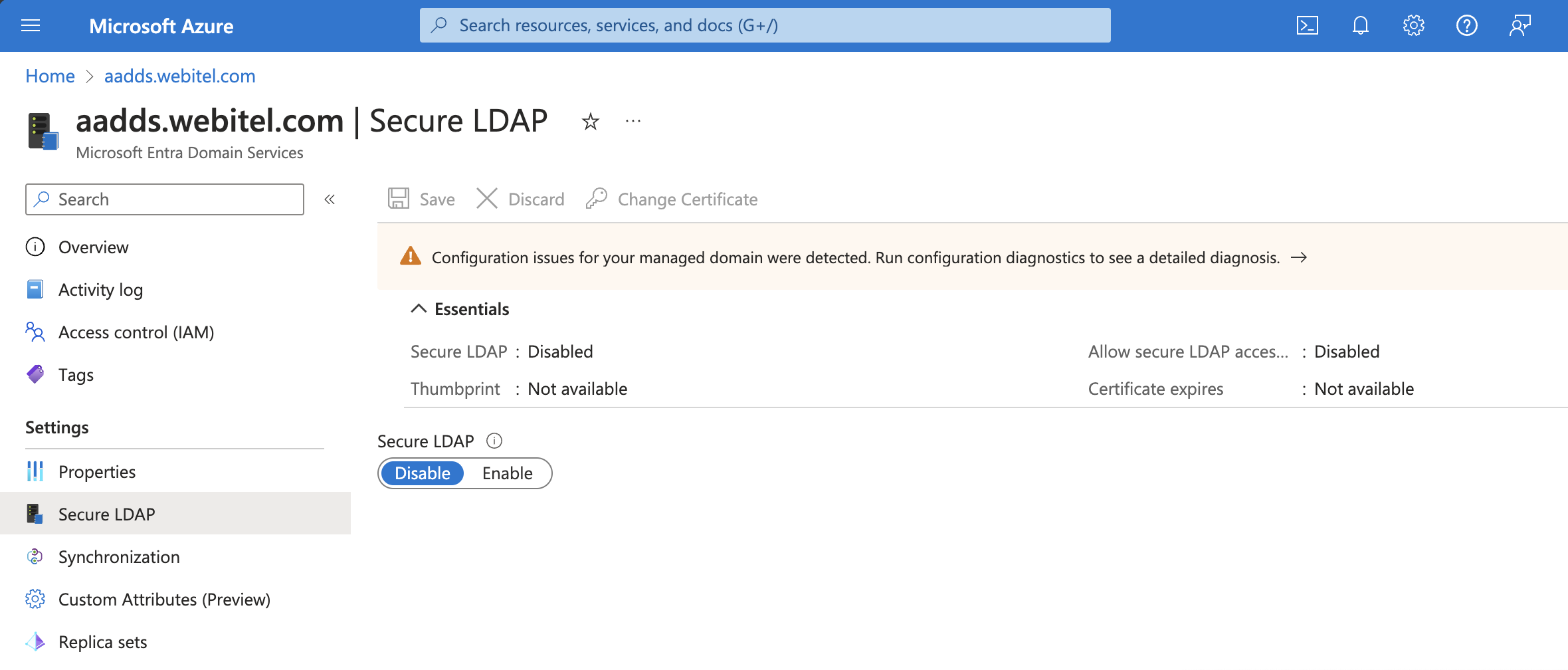Go to Home via breadcrumb
This screenshot has height=670, width=1568.
pos(50,76)
